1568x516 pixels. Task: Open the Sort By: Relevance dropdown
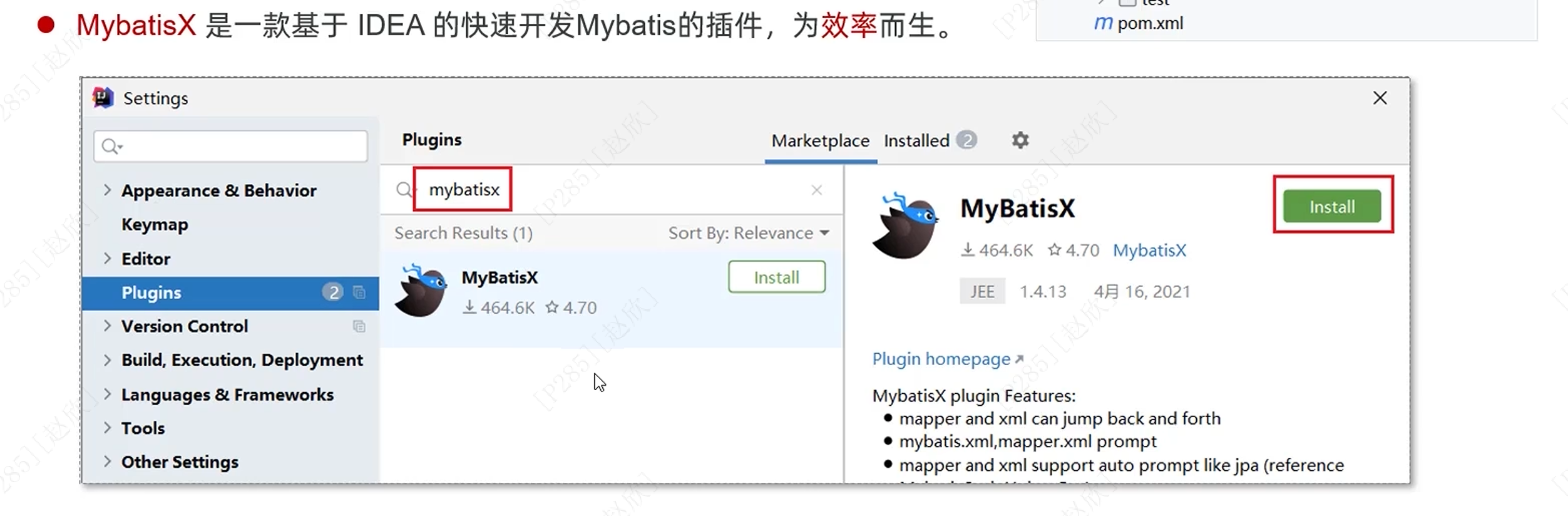749,233
